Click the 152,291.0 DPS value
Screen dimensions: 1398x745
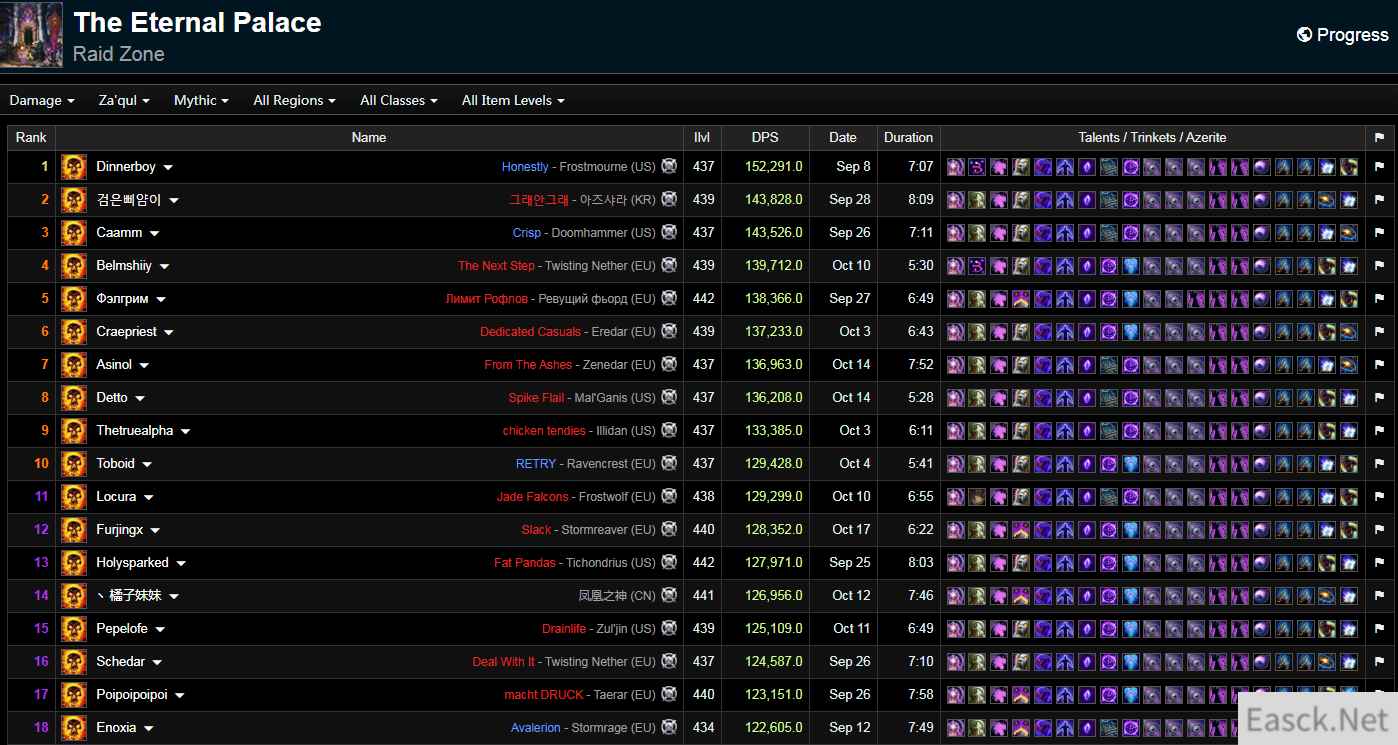774,167
